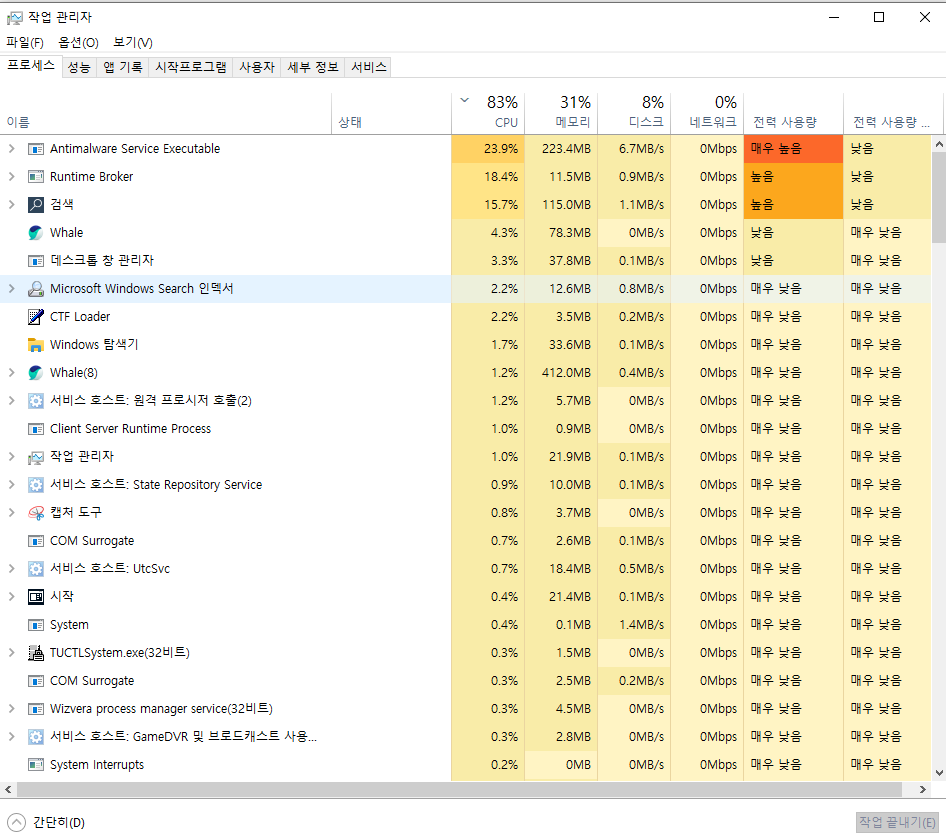Switch to the 서비스 tab
Image resolution: width=946 pixels, height=840 pixels.
tap(369, 68)
